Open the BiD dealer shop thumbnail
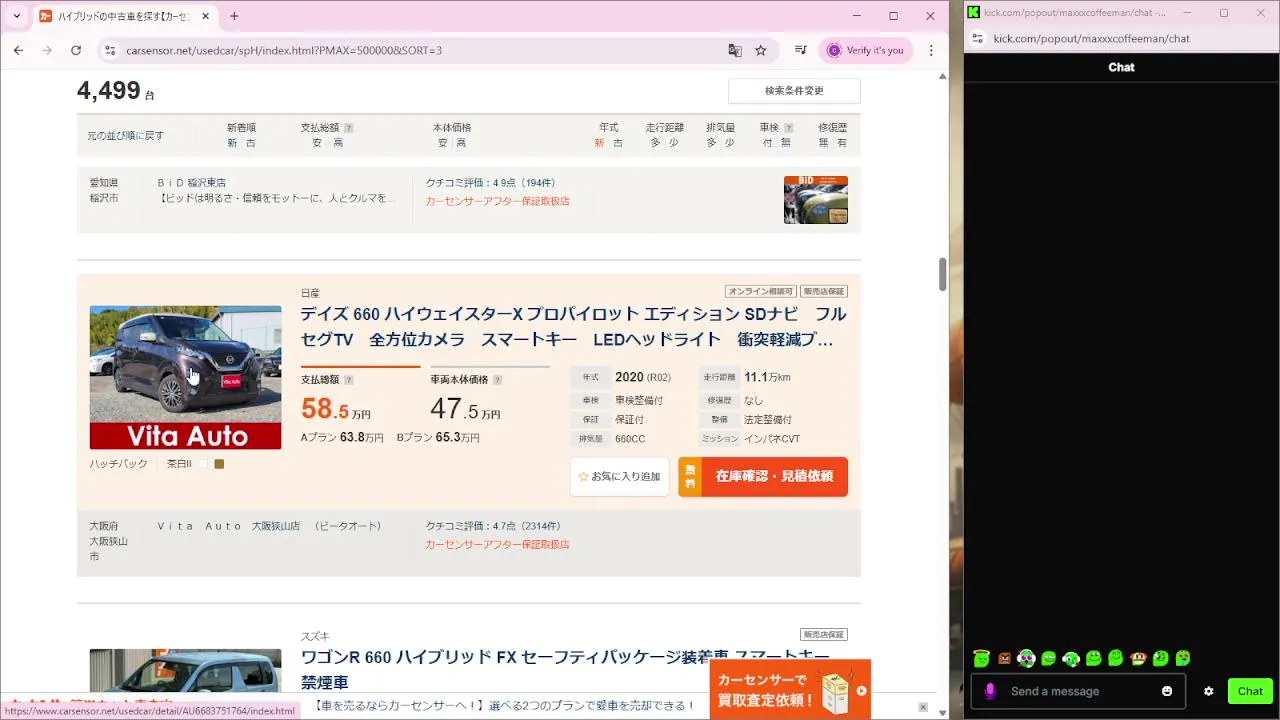The width and height of the screenshot is (1280, 720). 815,200
